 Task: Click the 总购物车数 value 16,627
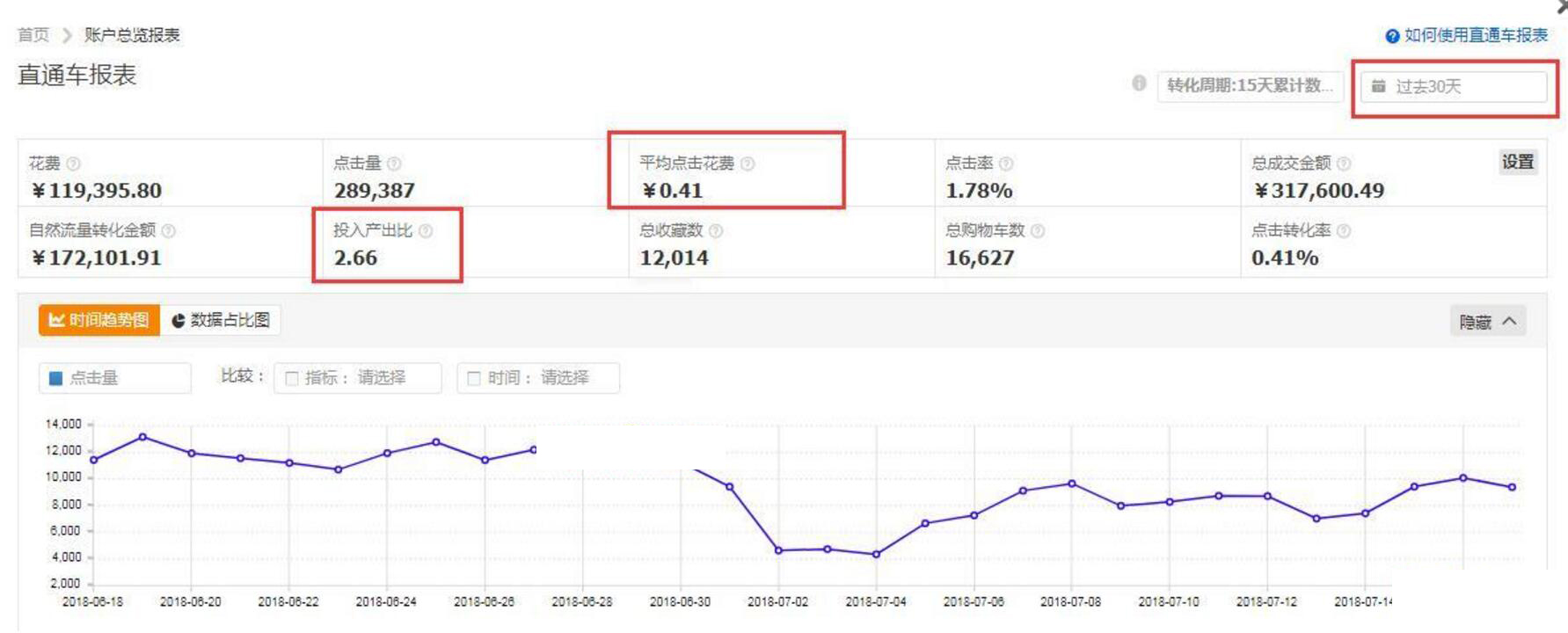click(980, 258)
